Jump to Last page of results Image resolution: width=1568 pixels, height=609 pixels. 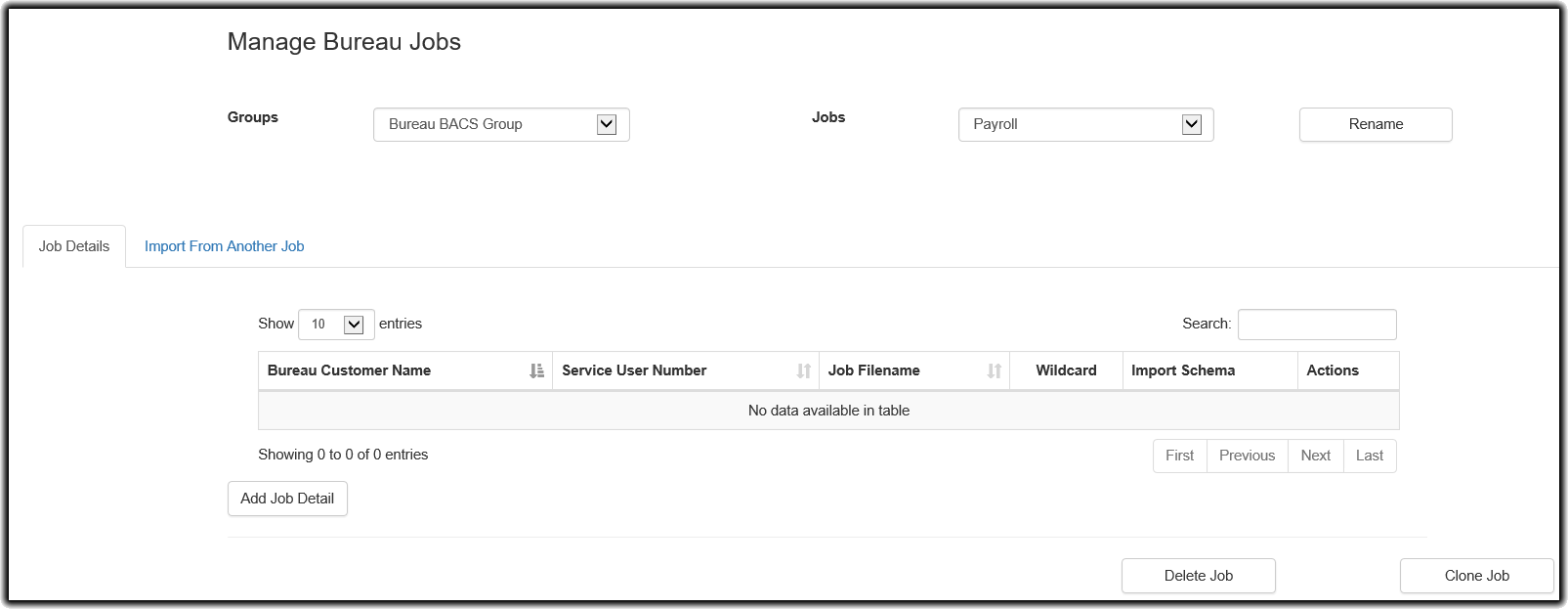pyautogui.click(x=1369, y=456)
